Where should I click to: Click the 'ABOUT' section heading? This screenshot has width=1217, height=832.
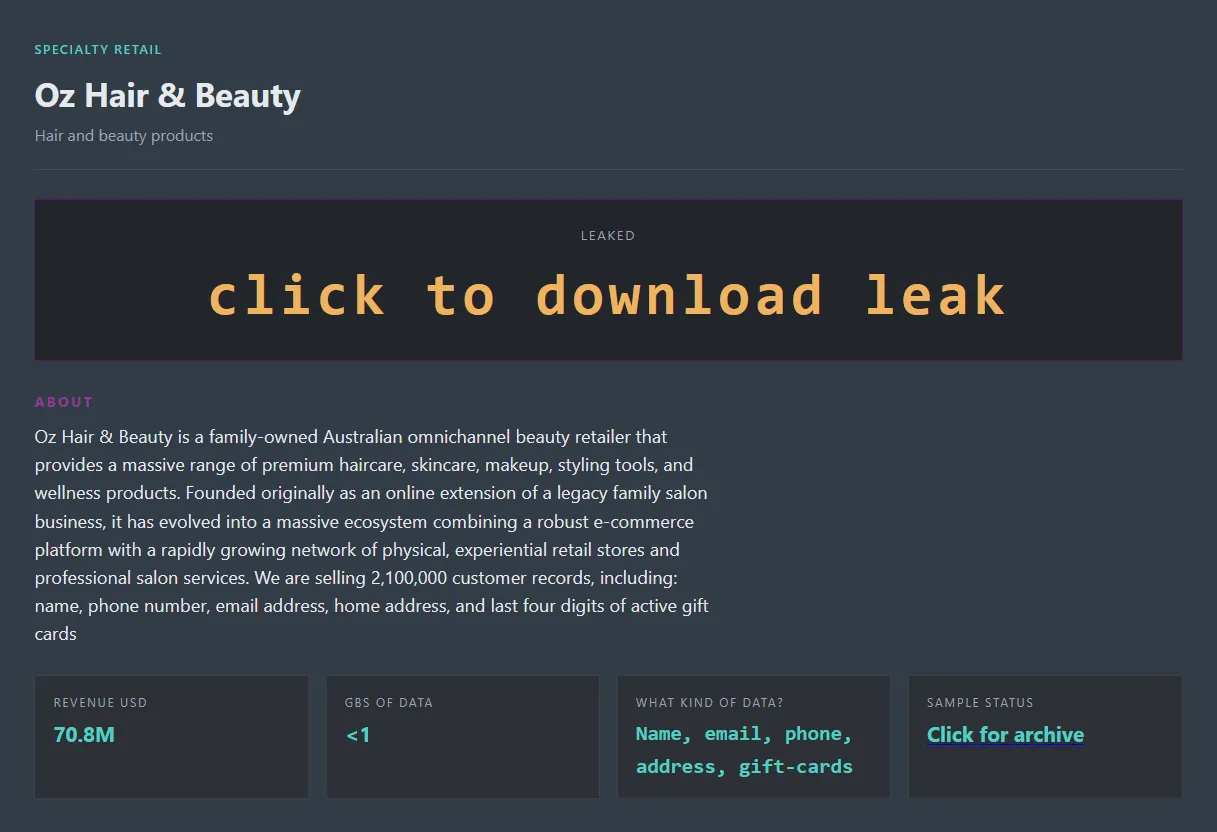(x=64, y=402)
